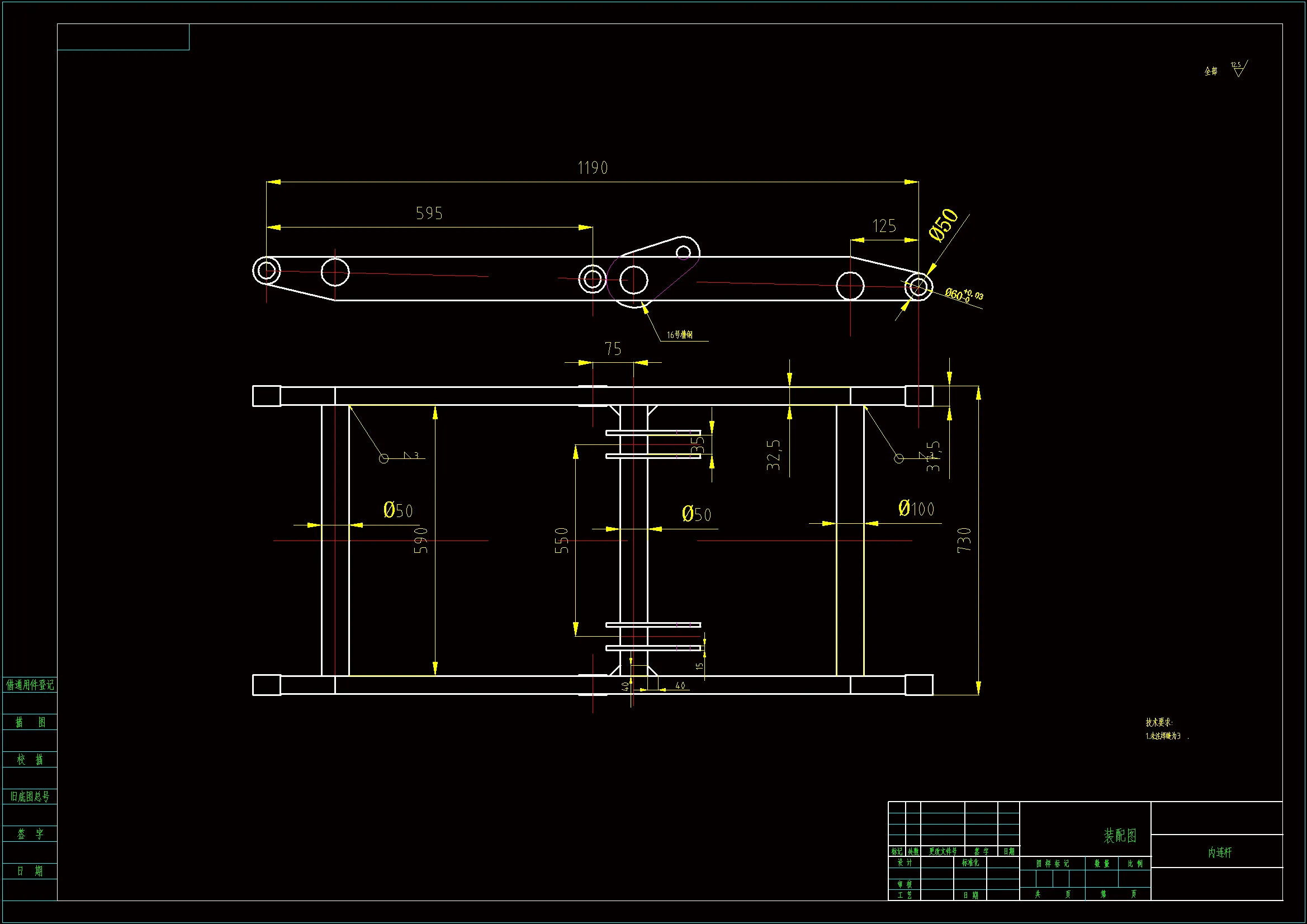Screen dimensions: 1307x924
Task: Click the 旧底图总号 sidebar cell
Action: click(x=30, y=797)
